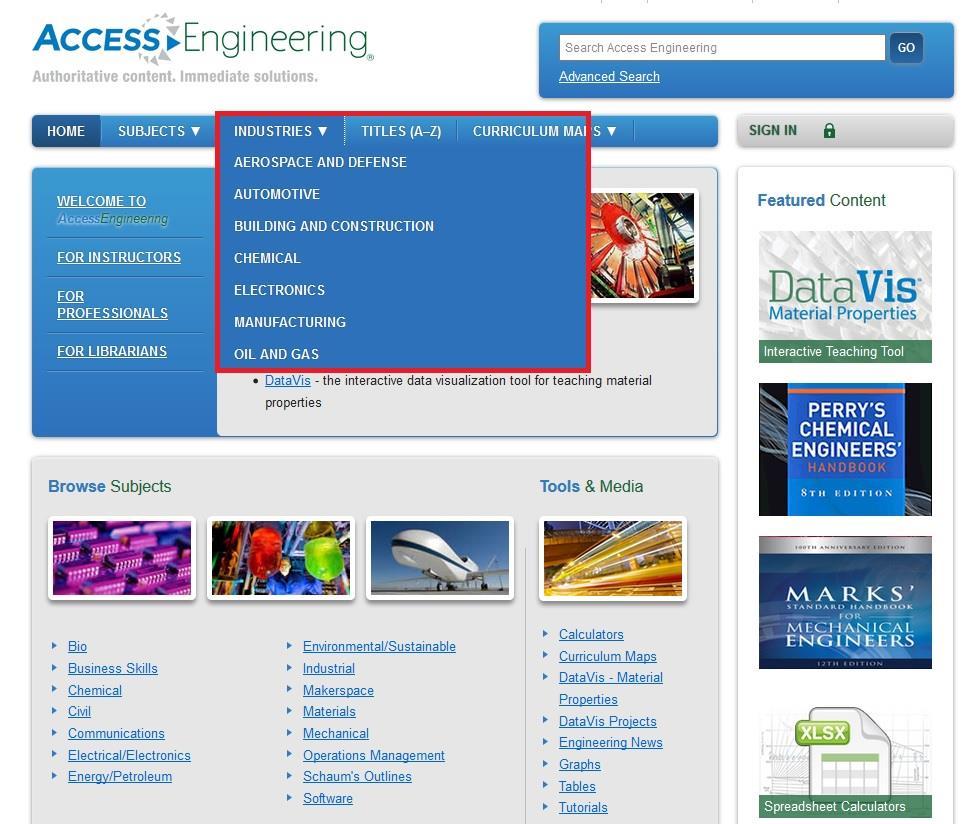The image size is (965, 824).
Task: Click the green lock Sign In icon
Action: [829, 130]
